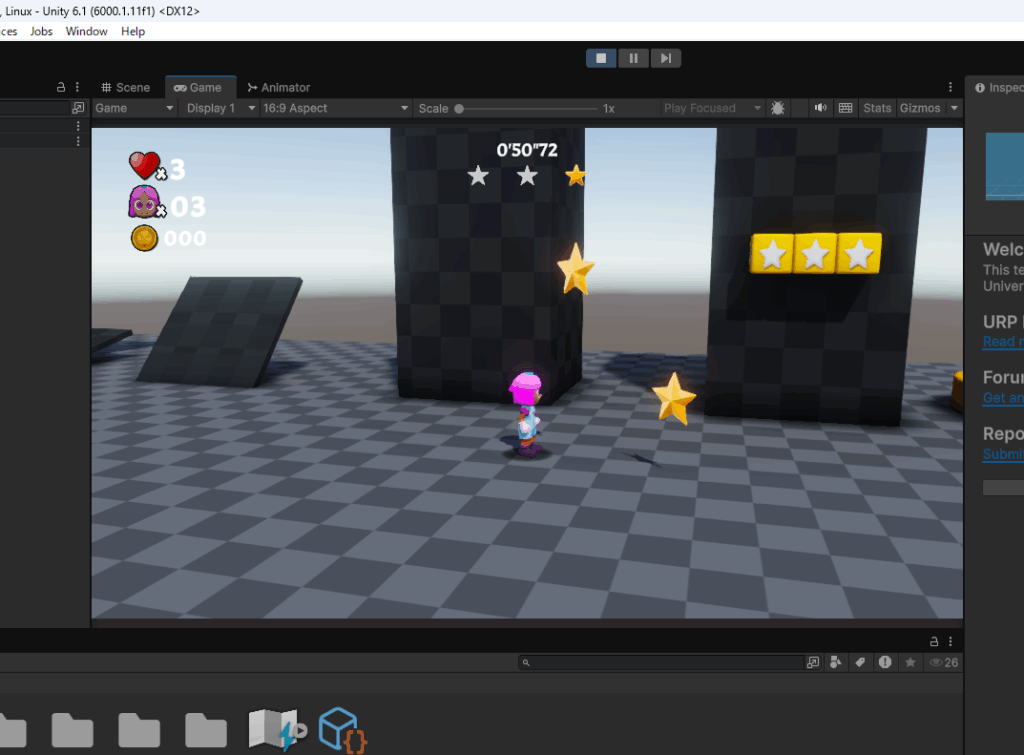Click the left panel lock icon
This screenshot has width=1024, height=755.
[61, 87]
